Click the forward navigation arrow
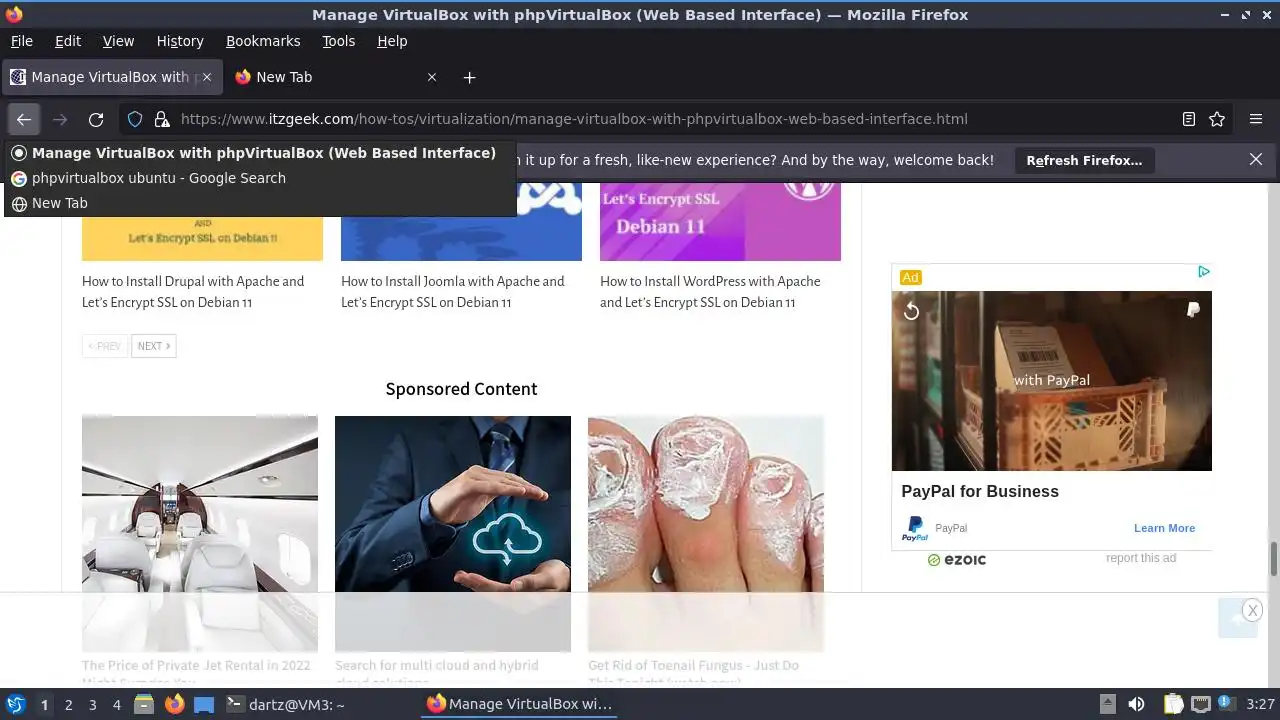Image resolution: width=1280 pixels, height=720 pixels. coord(60,119)
